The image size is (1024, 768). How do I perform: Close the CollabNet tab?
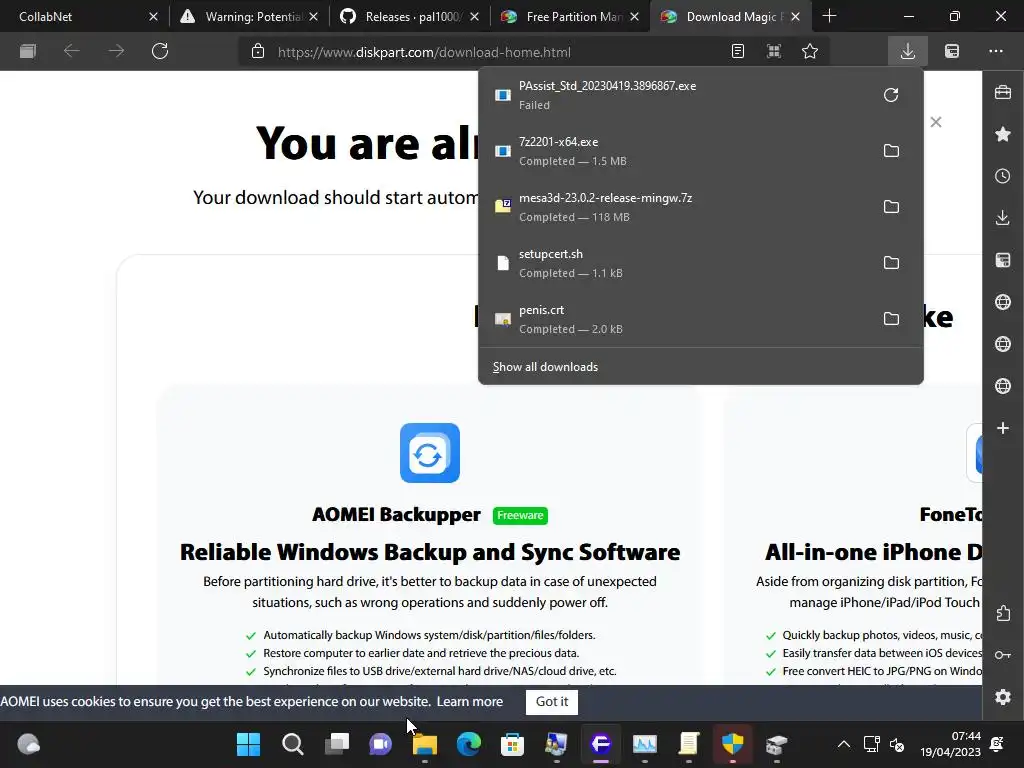click(153, 17)
